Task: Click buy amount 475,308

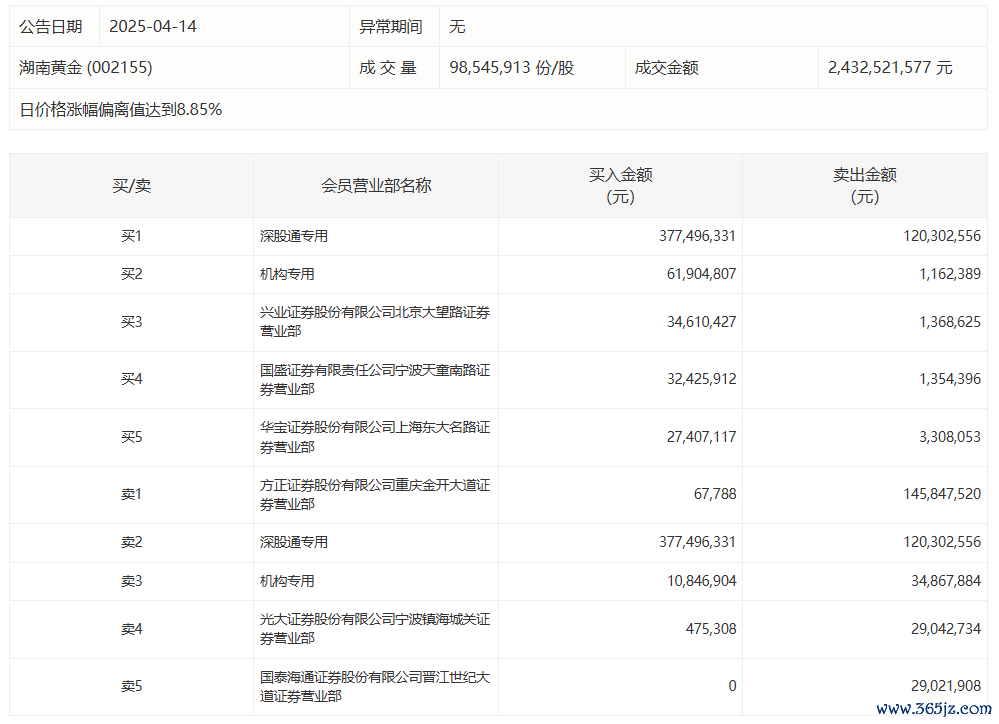Action: (x=711, y=630)
